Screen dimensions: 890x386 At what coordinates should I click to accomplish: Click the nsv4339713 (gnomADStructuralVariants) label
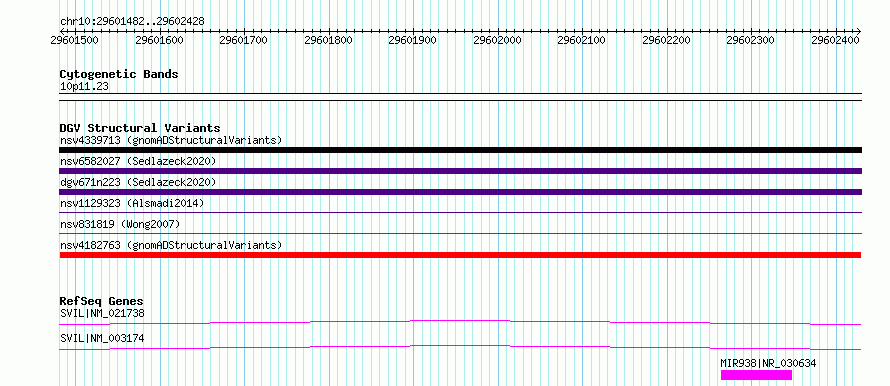coord(171,140)
